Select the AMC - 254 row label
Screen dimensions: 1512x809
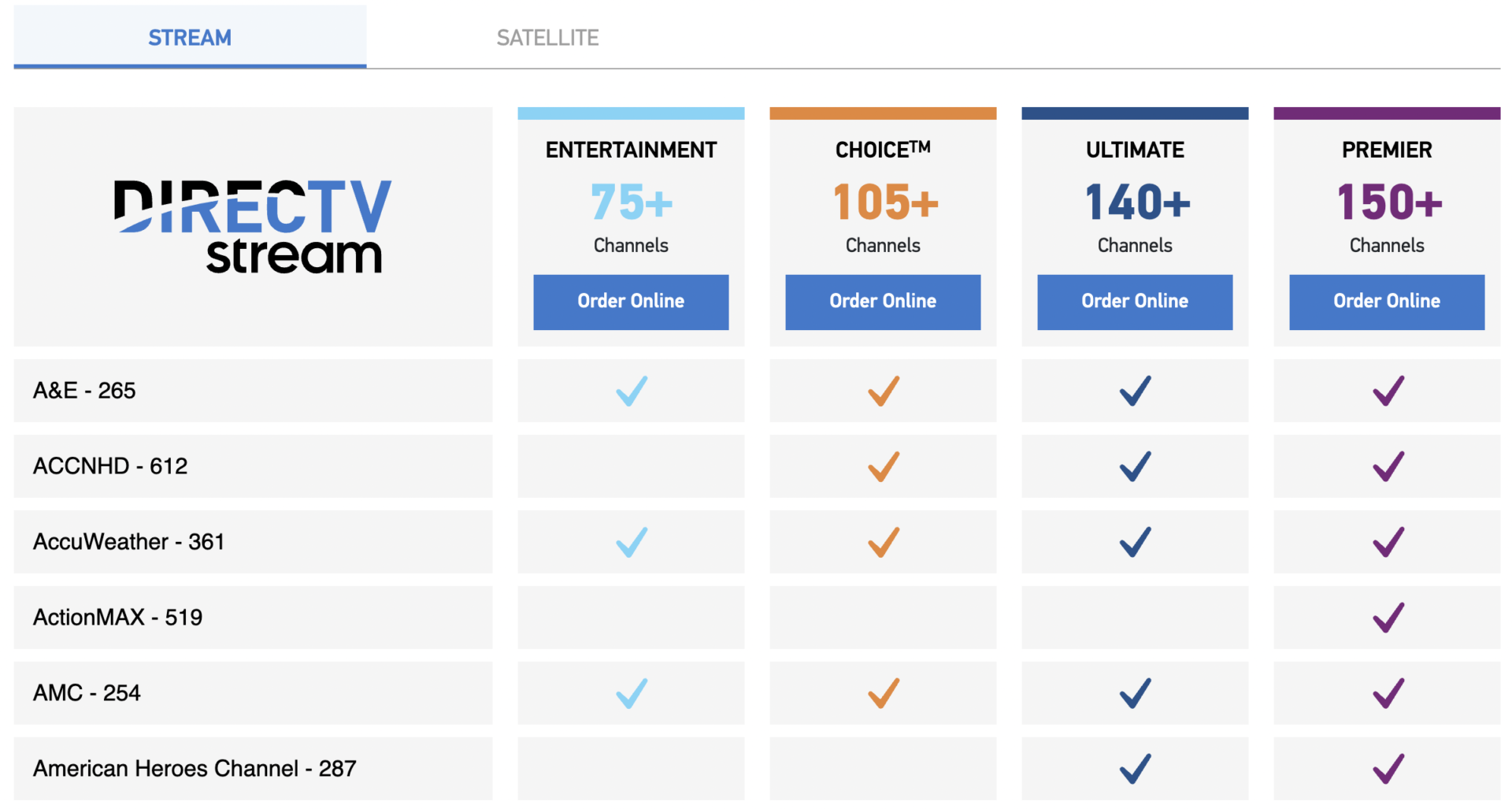[86, 693]
